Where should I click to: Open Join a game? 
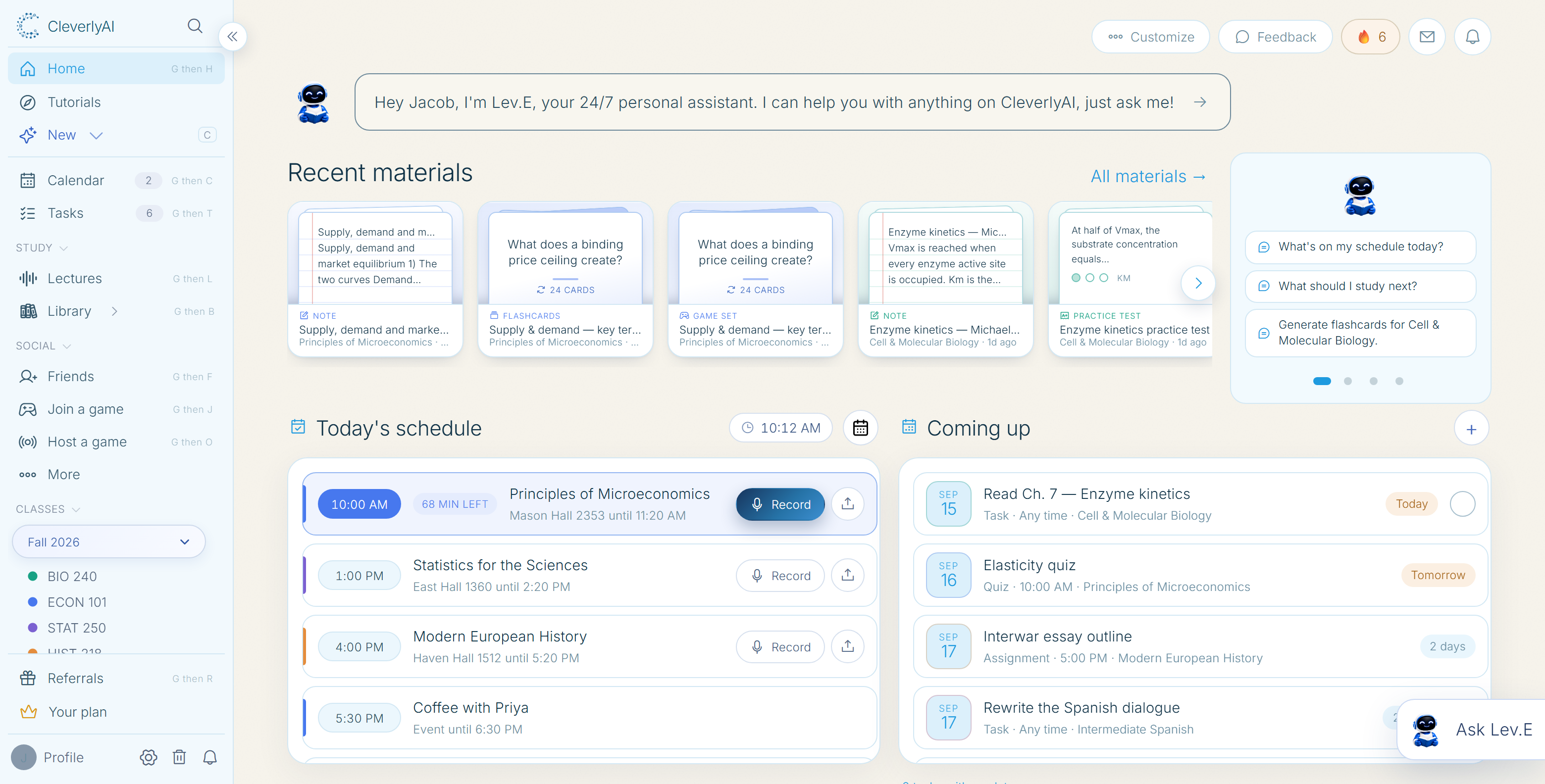coord(116,409)
